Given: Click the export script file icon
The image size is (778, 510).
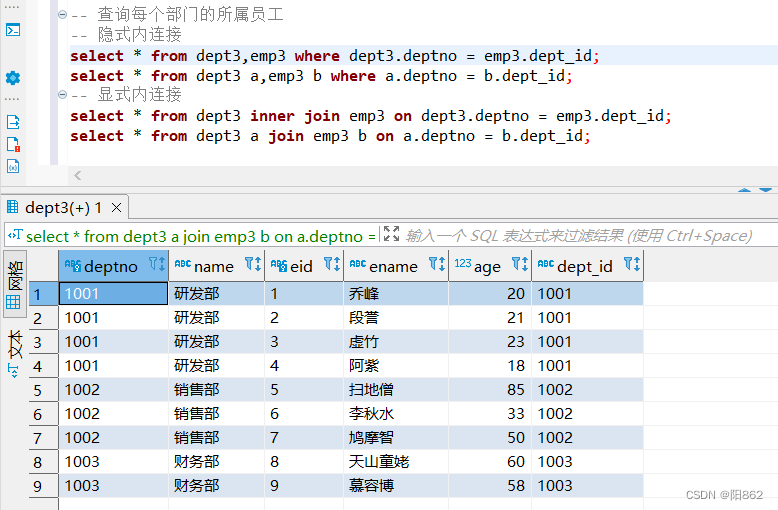Looking at the screenshot, I should (x=13, y=122).
